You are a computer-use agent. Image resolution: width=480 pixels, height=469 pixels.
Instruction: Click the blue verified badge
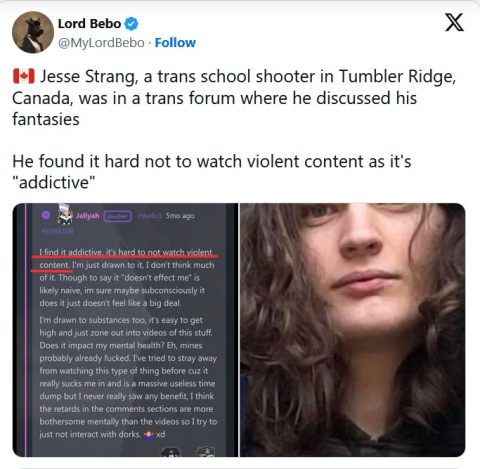tap(131, 24)
